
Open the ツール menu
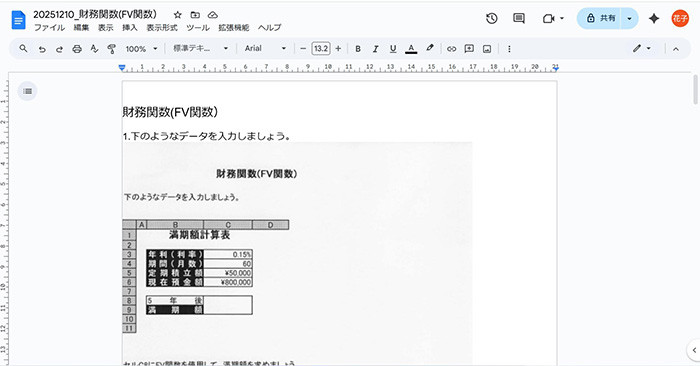(198, 28)
